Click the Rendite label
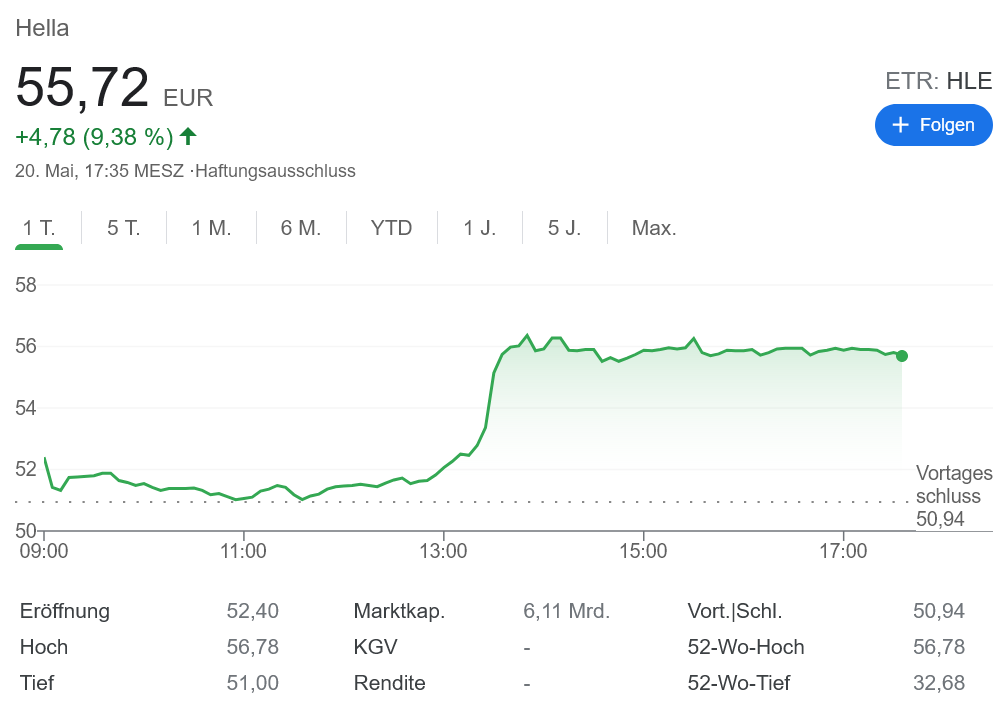 click(x=390, y=683)
